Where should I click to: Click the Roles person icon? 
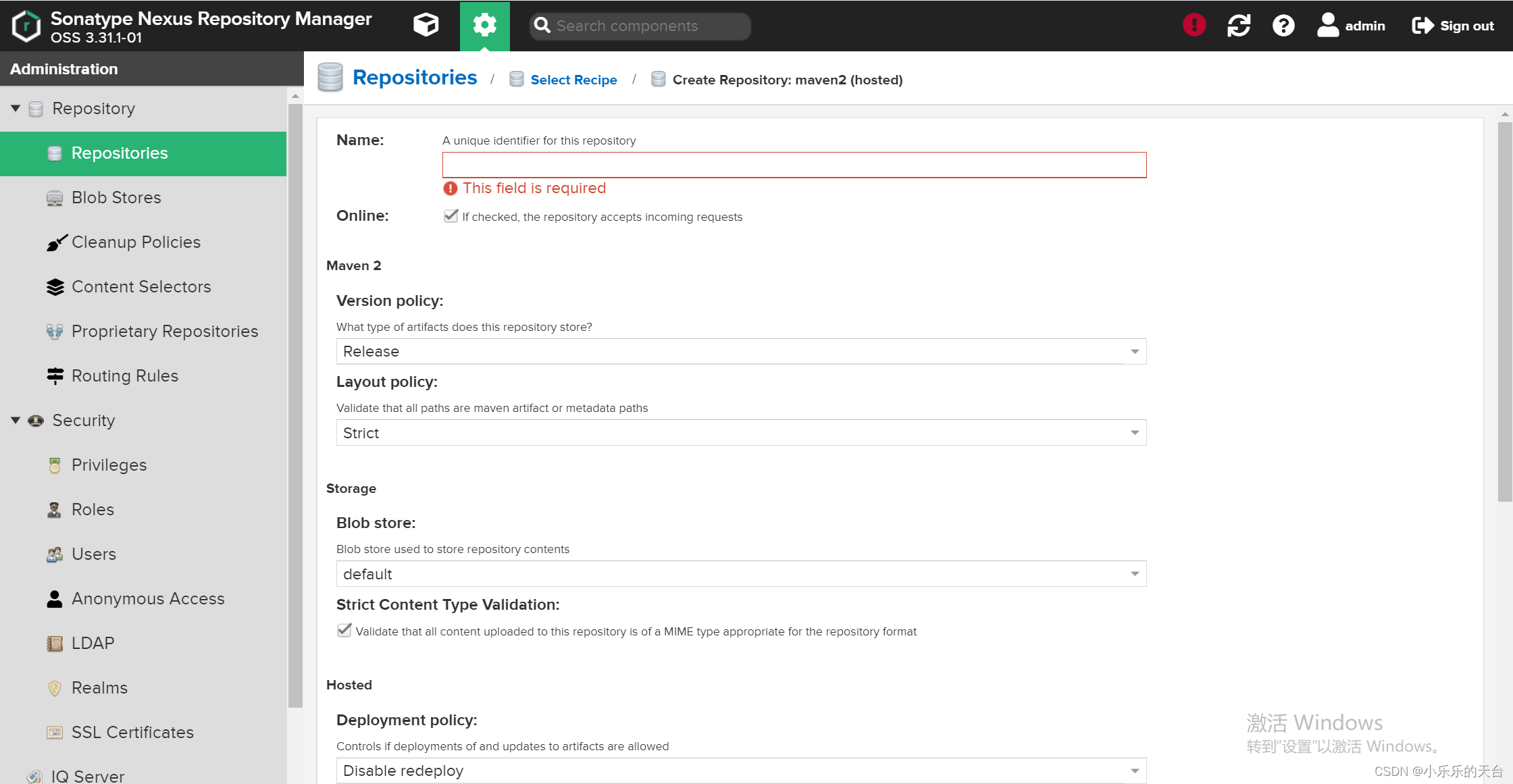[55, 510]
